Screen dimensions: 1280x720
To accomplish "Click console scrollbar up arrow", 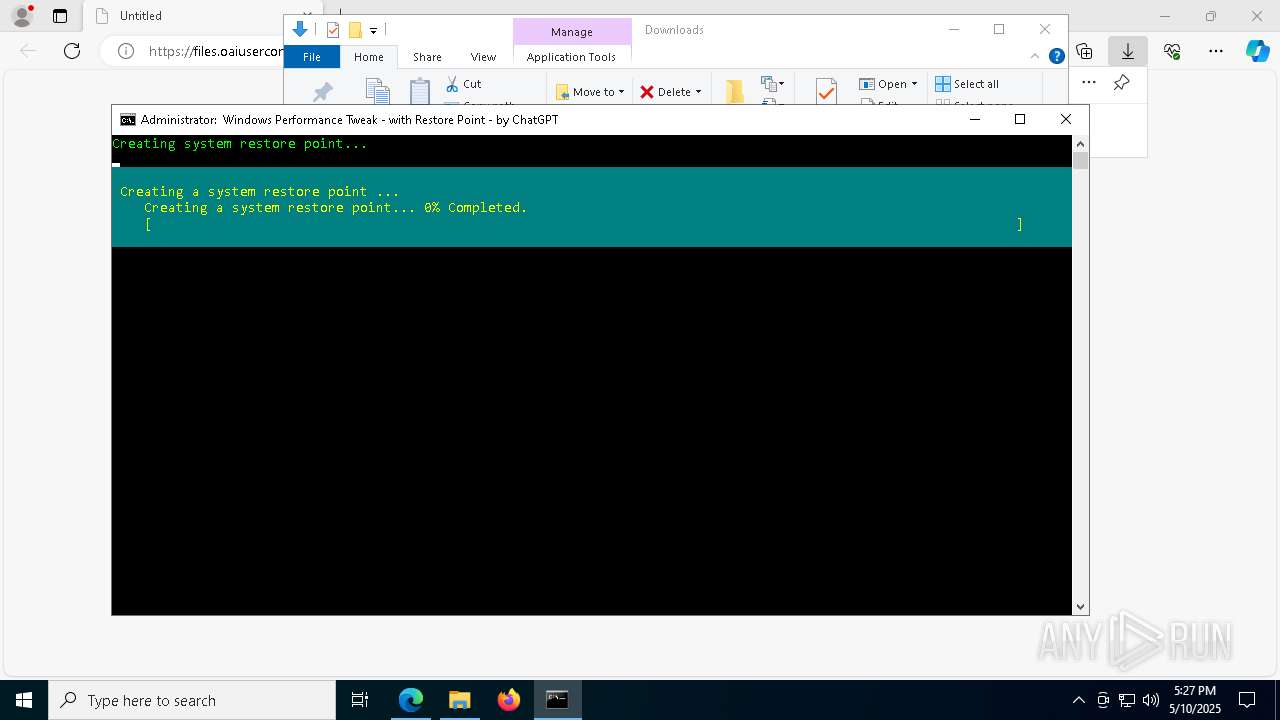I will (x=1080, y=144).
